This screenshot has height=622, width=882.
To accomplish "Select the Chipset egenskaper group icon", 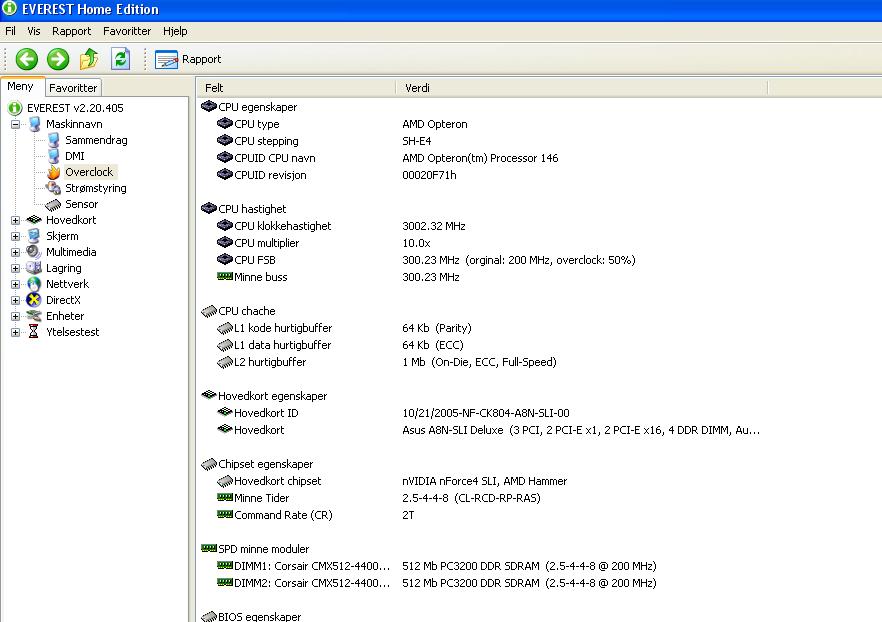I will (209, 464).
